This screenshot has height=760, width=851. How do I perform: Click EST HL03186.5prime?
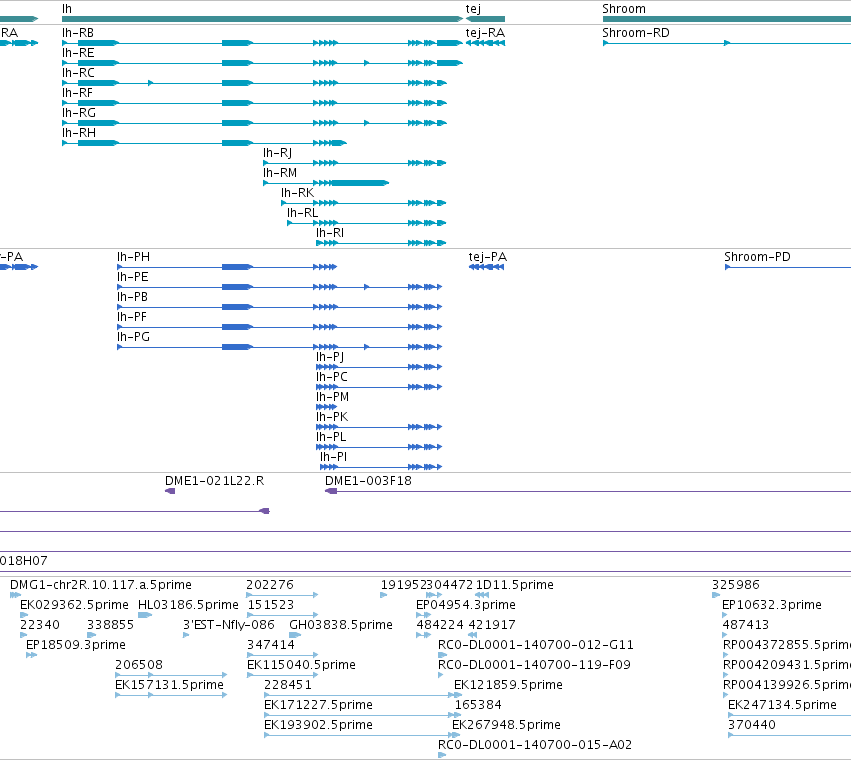(x=188, y=605)
